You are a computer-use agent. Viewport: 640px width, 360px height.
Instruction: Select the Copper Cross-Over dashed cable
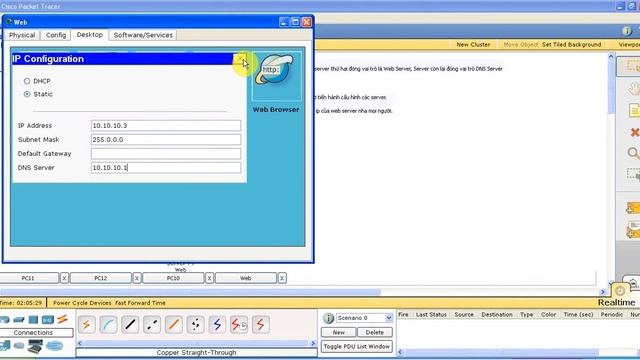(152, 325)
